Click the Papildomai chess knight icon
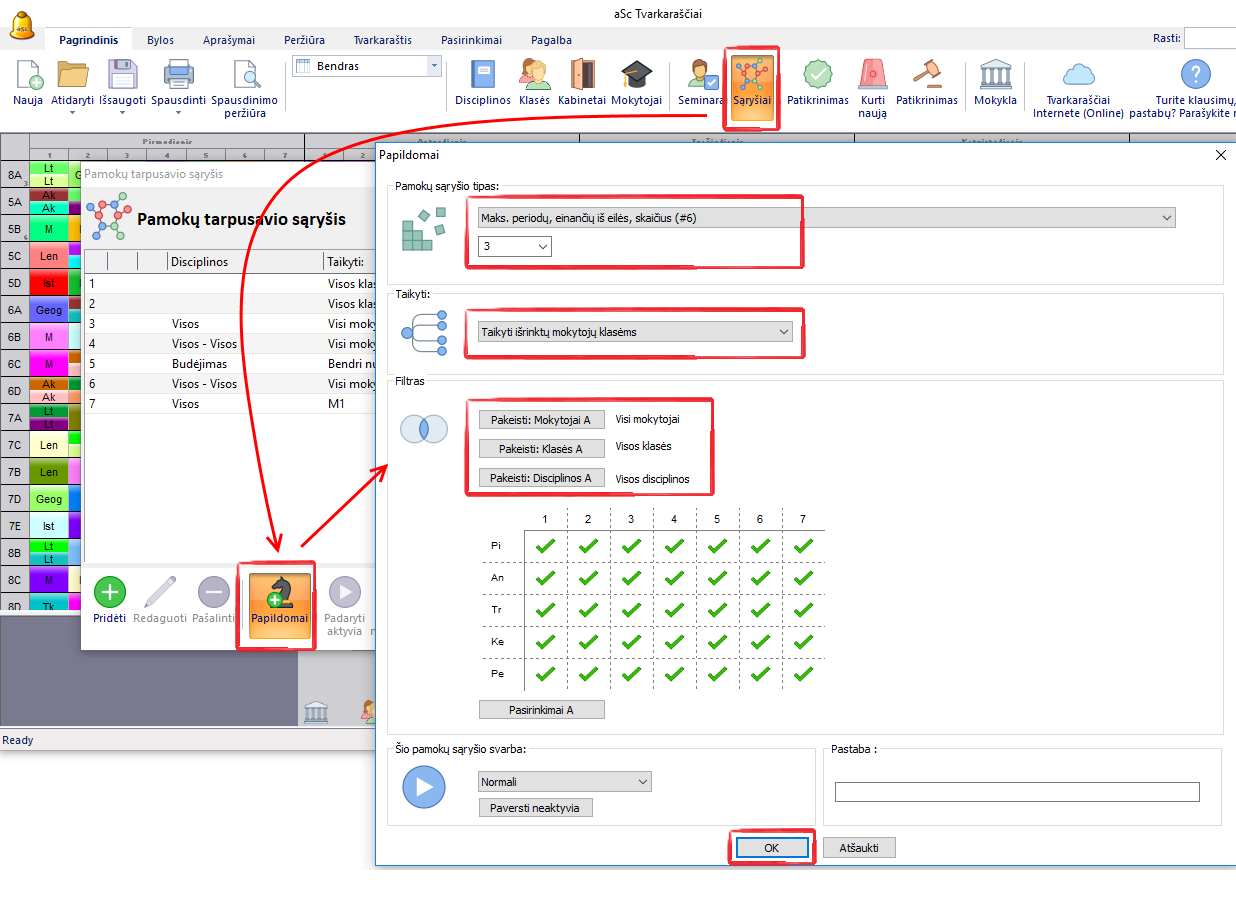 (x=279, y=593)
